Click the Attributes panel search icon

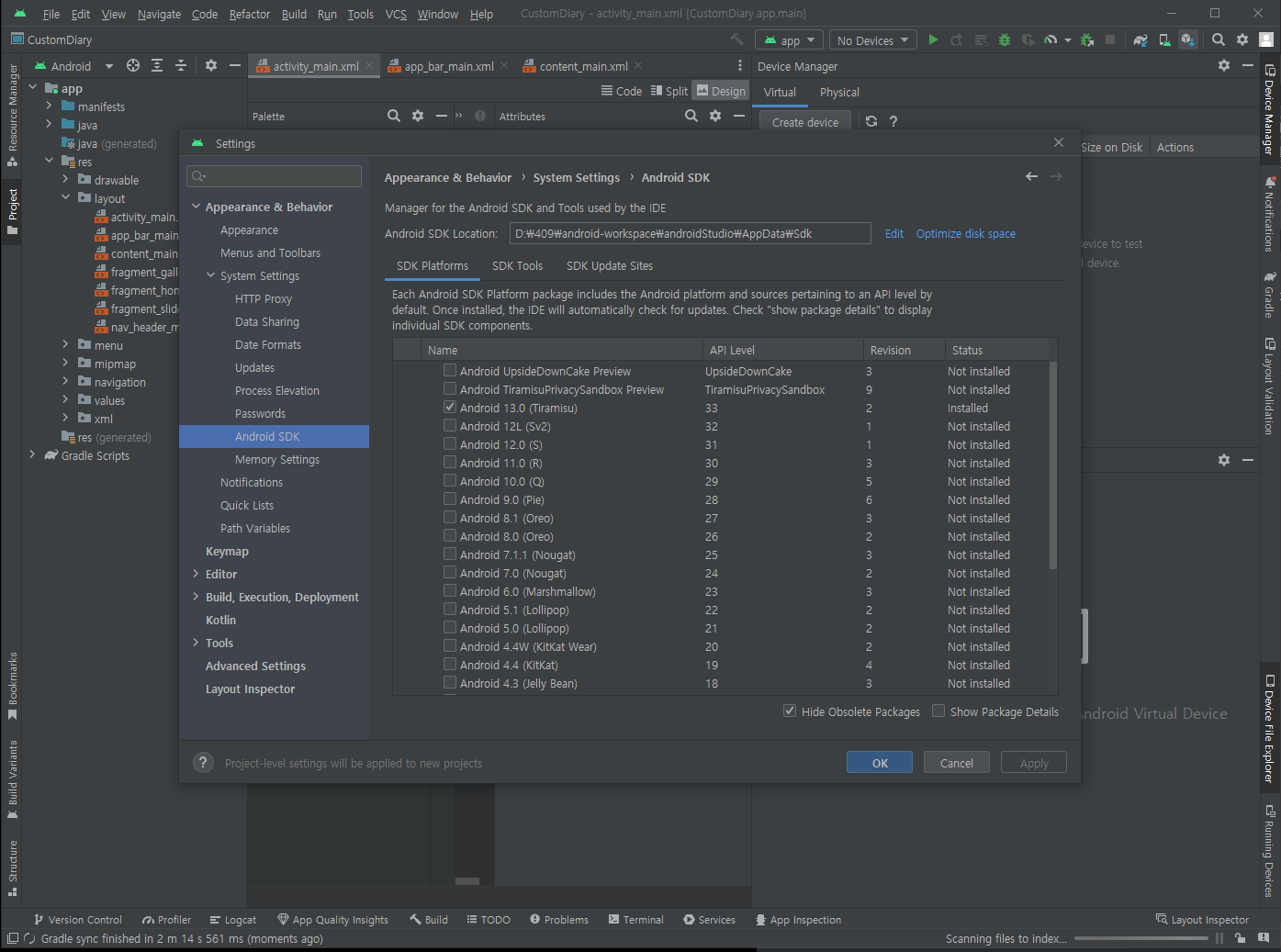(x=691, y=116)
